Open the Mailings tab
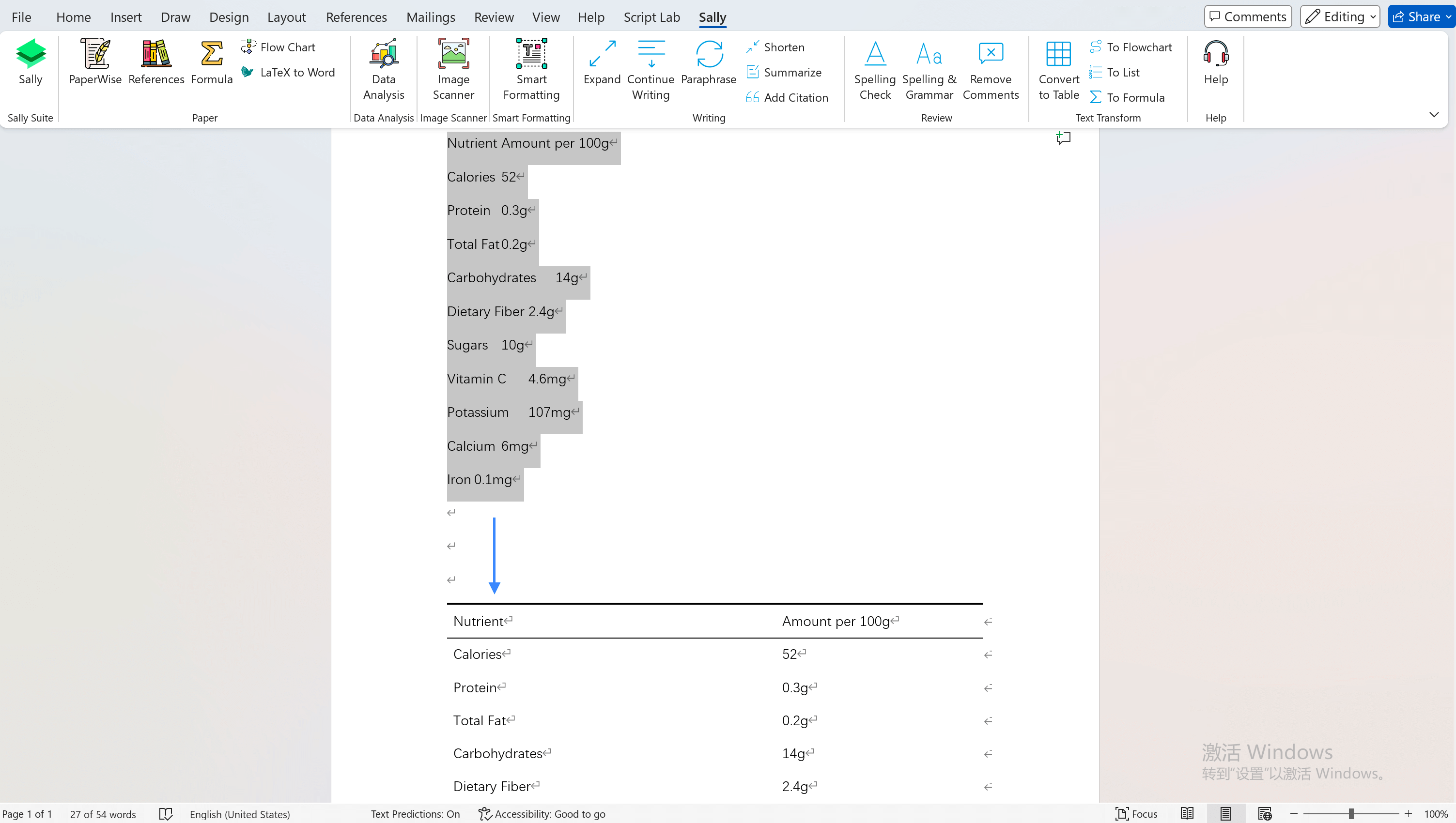 431,17
